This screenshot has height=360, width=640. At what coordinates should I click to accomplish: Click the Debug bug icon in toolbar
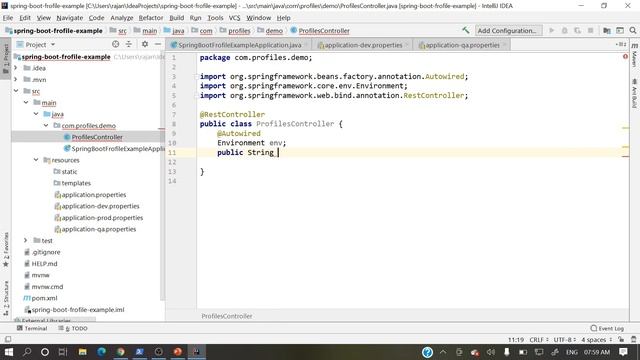coord(564,30)
